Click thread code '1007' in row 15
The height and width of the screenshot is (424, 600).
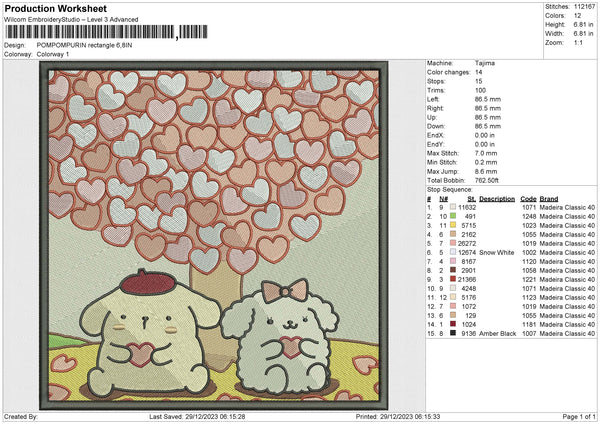pos(529,334)
